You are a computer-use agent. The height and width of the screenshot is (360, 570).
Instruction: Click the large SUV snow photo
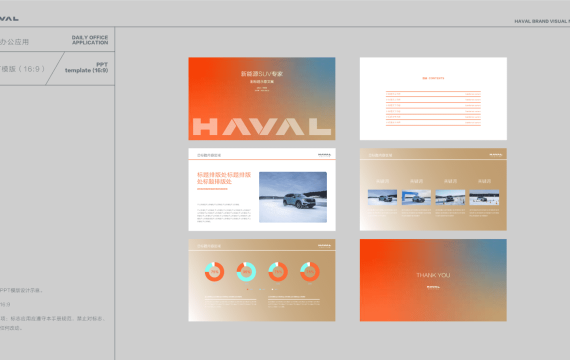[293, 197]
